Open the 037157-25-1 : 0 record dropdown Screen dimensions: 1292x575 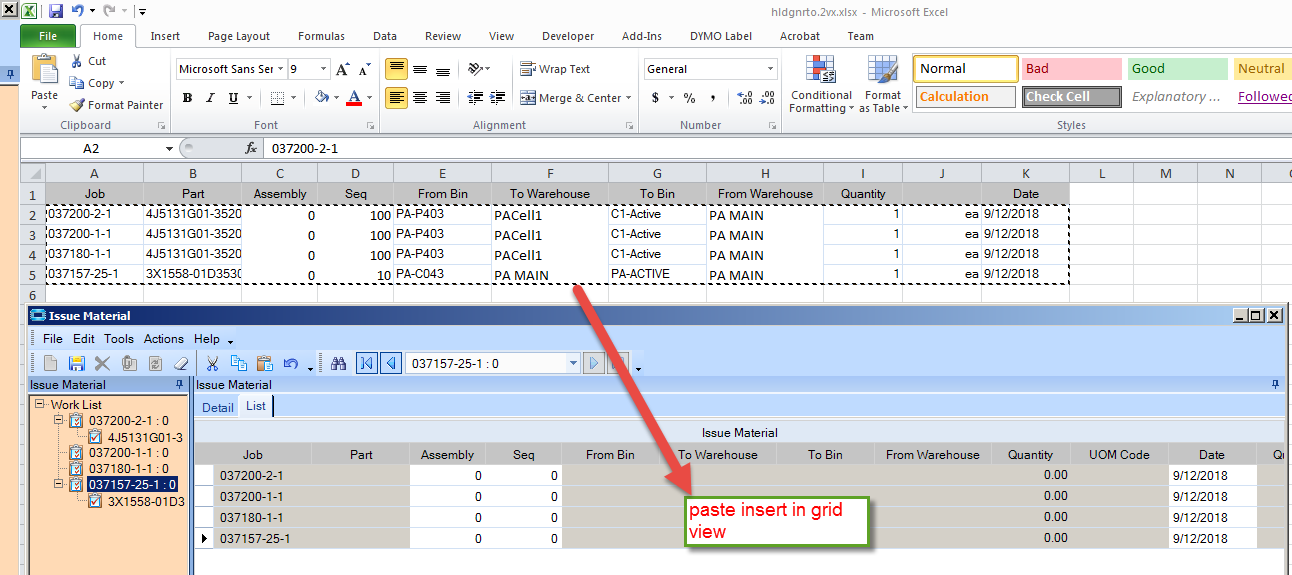pyautogui.click(x=573, y=363)
